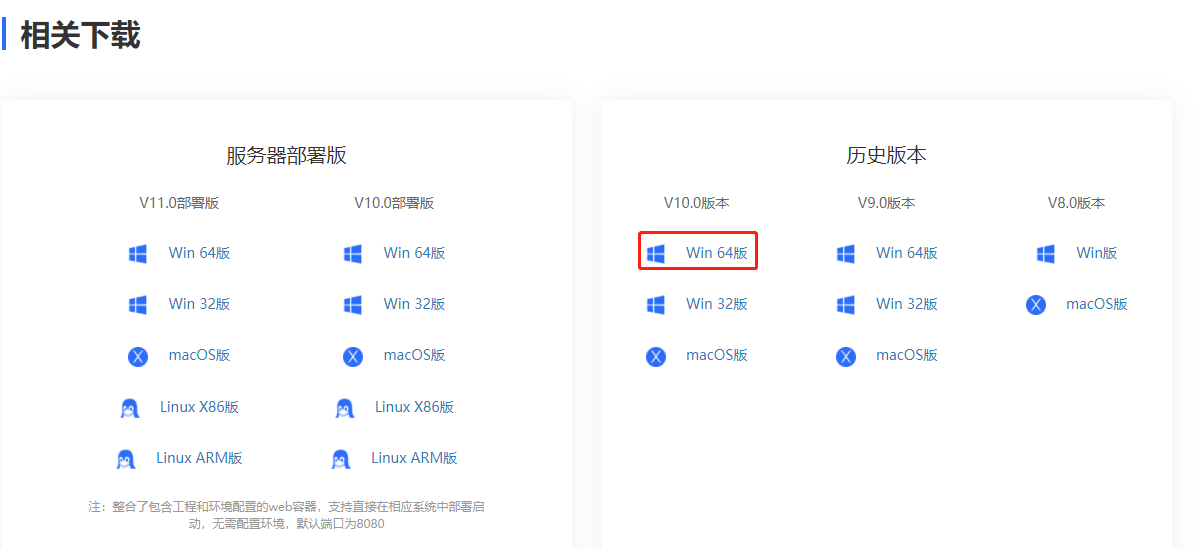Click Windows icon beside V11.0部署版 Win 64版
The image size is (1200, 549).
tap(138, 254)
